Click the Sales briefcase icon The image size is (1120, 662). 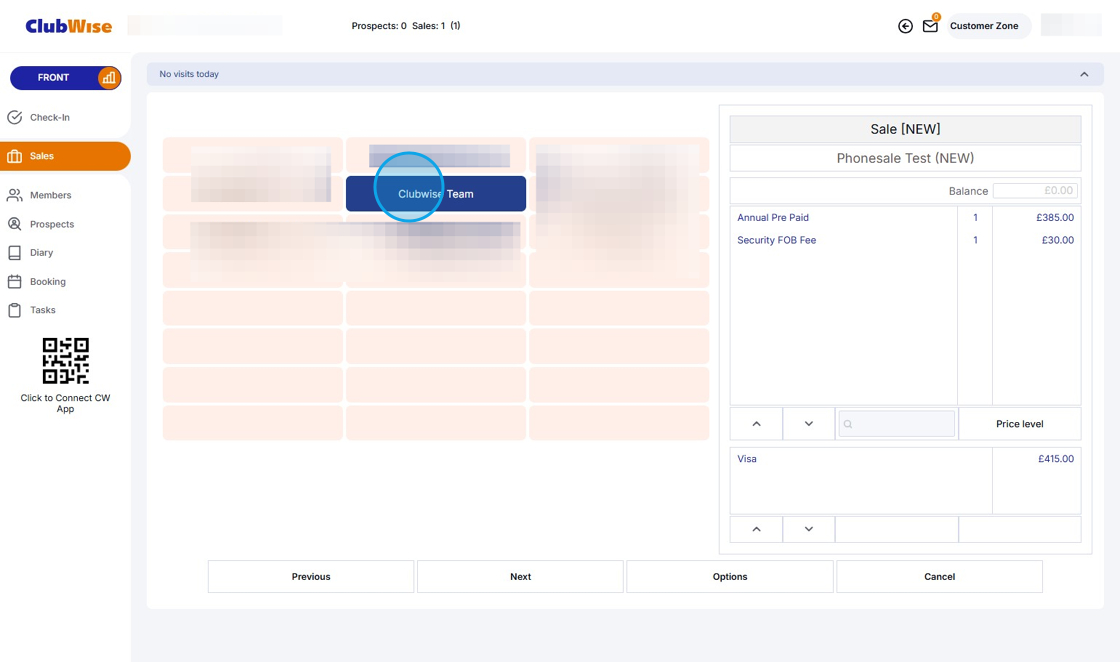click(14, 156)
